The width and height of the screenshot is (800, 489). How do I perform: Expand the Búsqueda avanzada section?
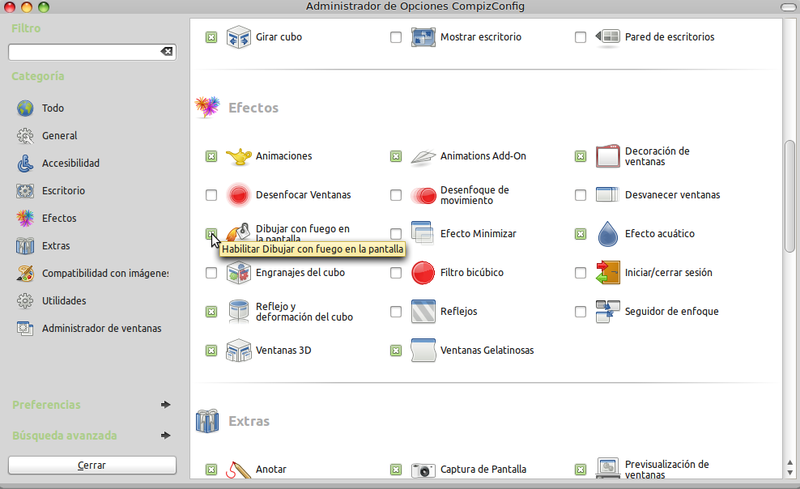pyautogui.click(x=165, y=435)
